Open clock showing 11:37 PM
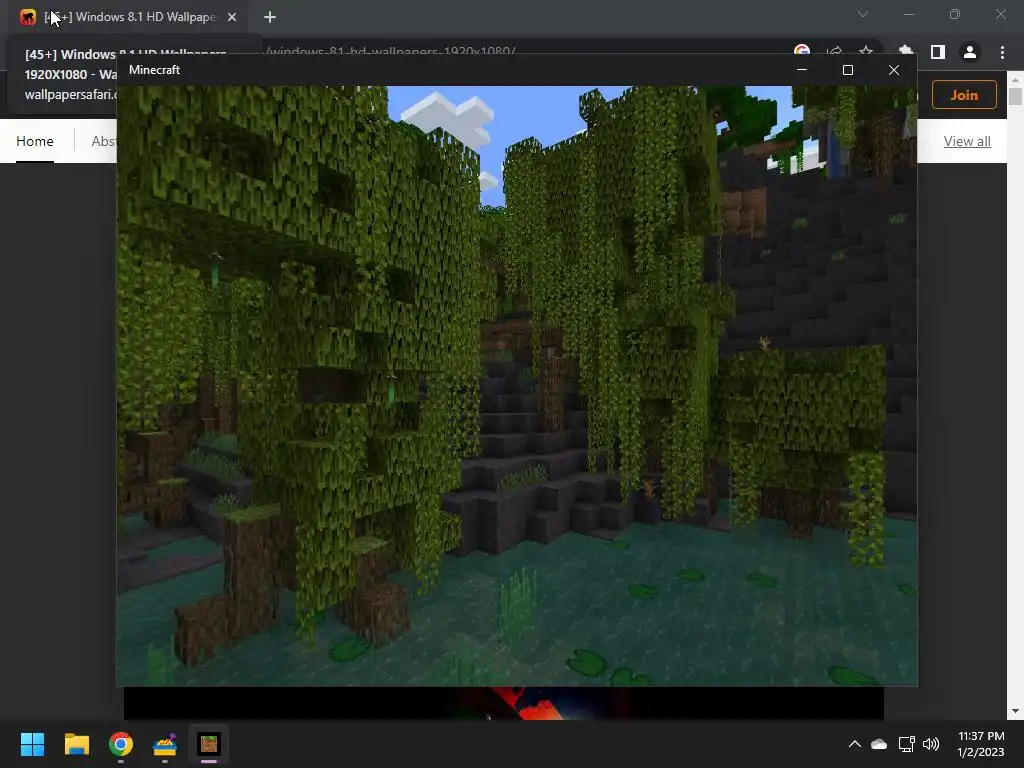 981,744
